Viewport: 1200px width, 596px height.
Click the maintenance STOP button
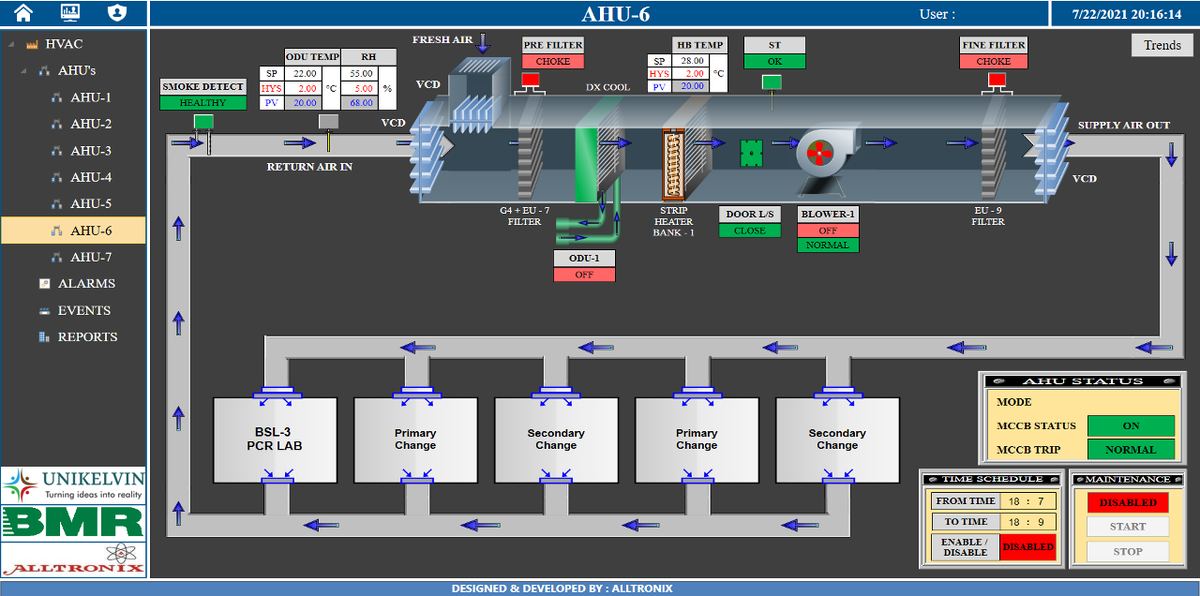click(x=1128, y=551)
